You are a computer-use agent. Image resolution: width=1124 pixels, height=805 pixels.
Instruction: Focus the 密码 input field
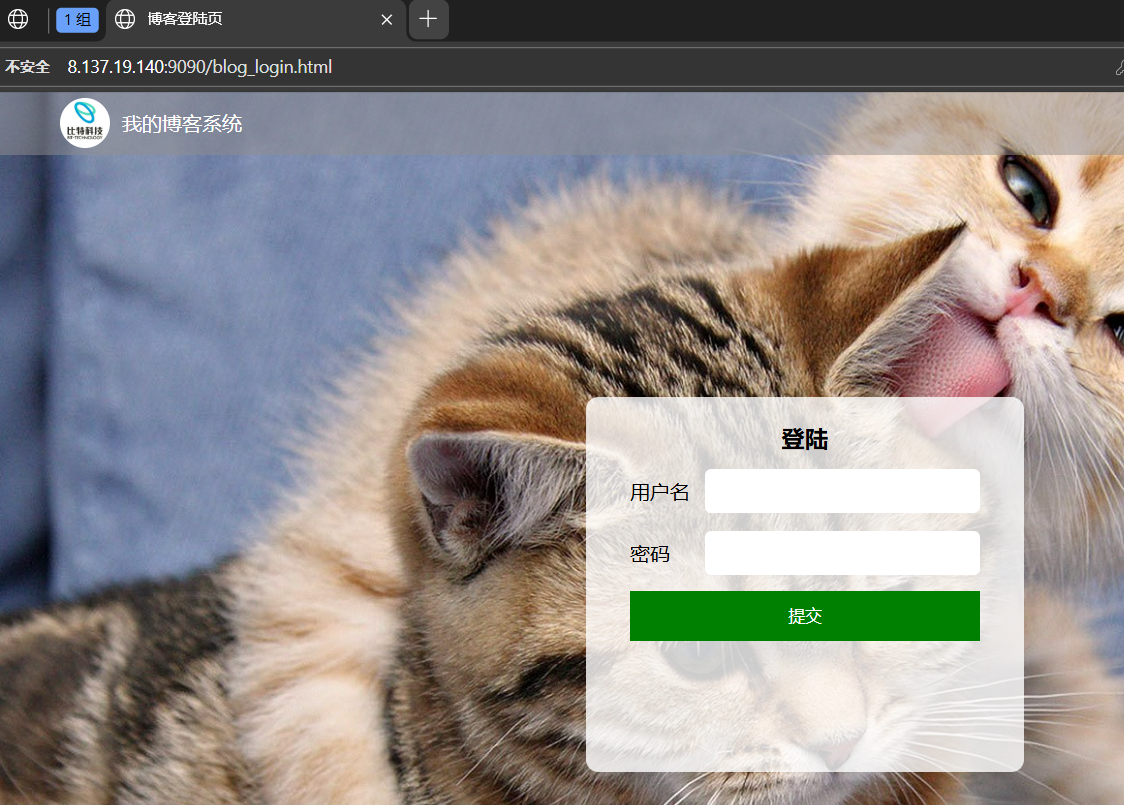pyautogui.click(x=842, y=553)
